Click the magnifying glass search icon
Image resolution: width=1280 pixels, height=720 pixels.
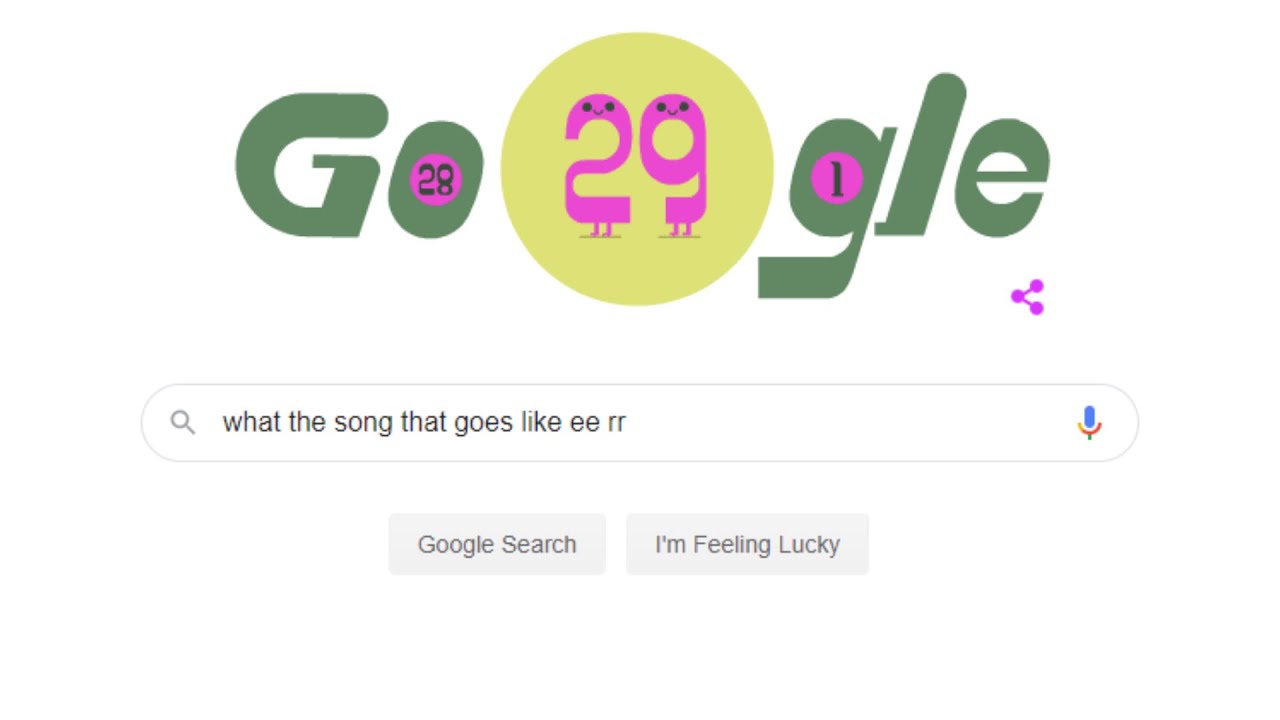pos(182,422)
